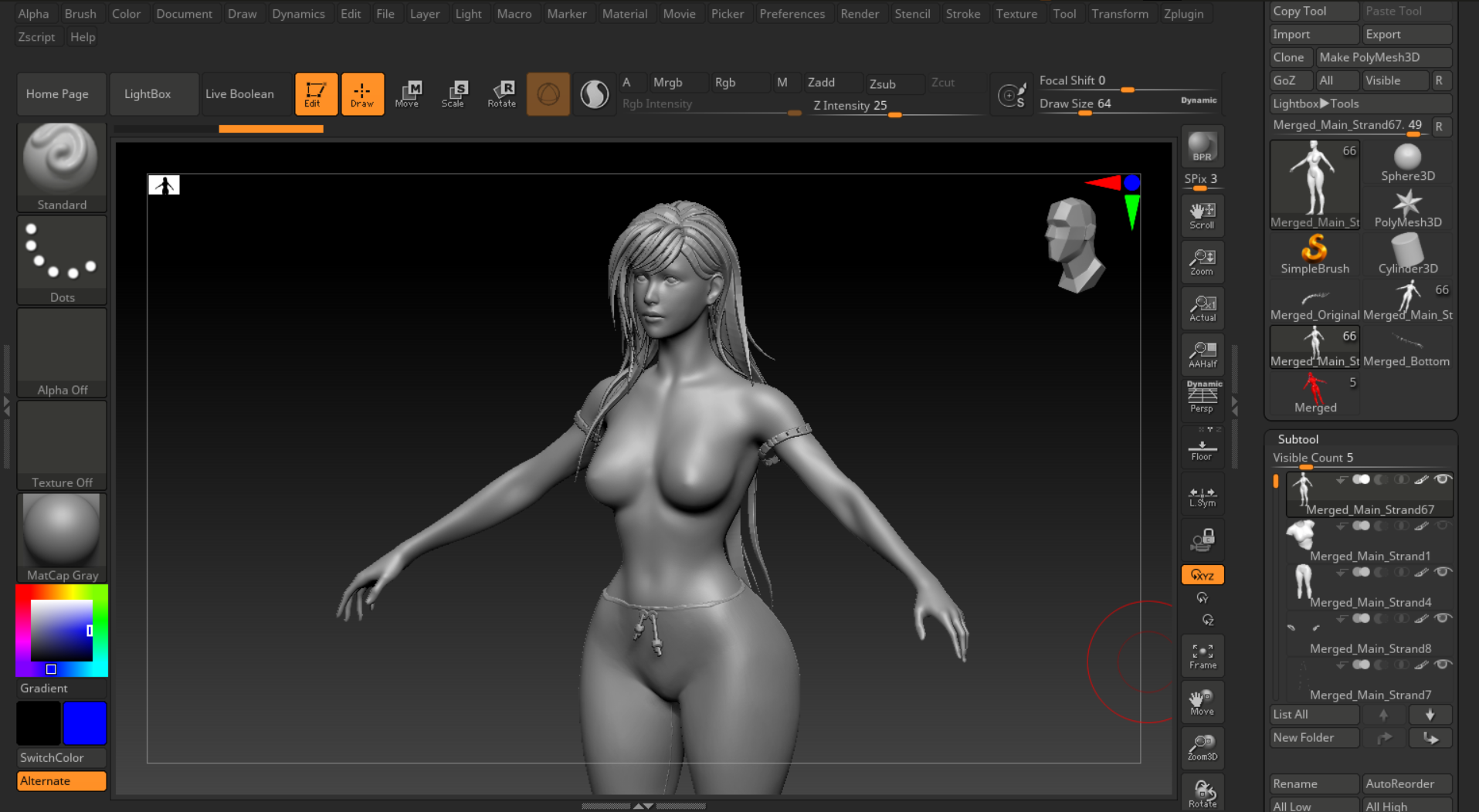This screenshot has height=812, width=1479.
Task: Select the Dots brush
Action: [61, 255]
